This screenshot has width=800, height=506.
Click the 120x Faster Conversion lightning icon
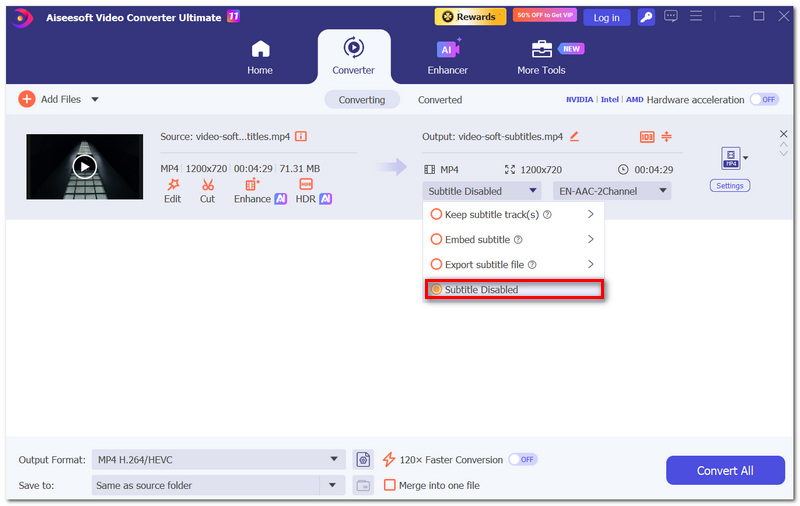tap(389, 460)
